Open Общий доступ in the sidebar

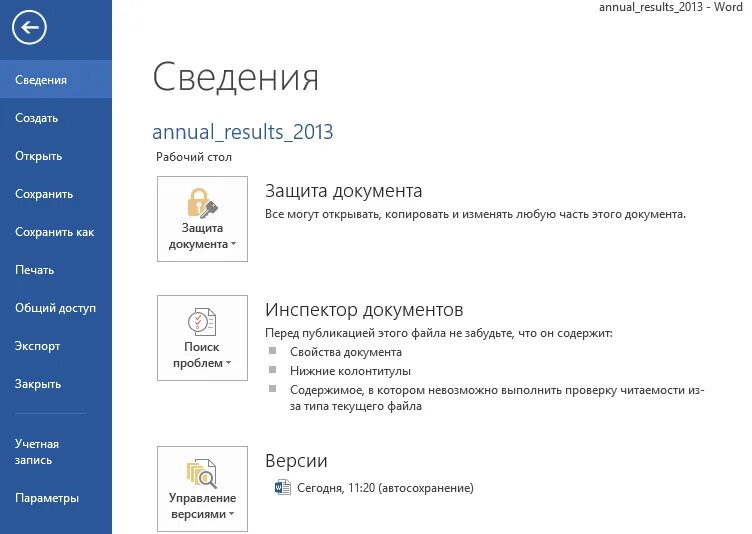56,308
